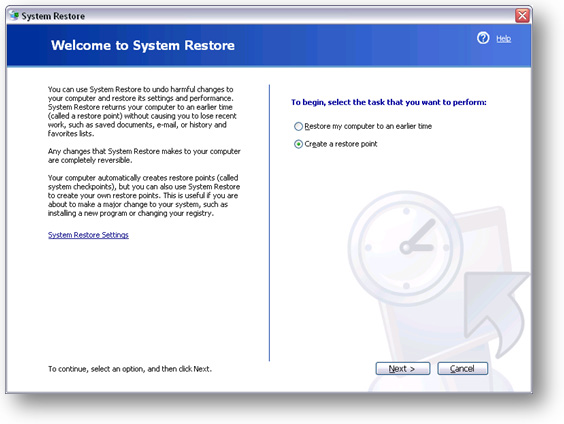Screen dimensions: 564x424
Task: Click the 'completely reversible' paragraph text
Action: pyautogui.click(x=144, y=155)
